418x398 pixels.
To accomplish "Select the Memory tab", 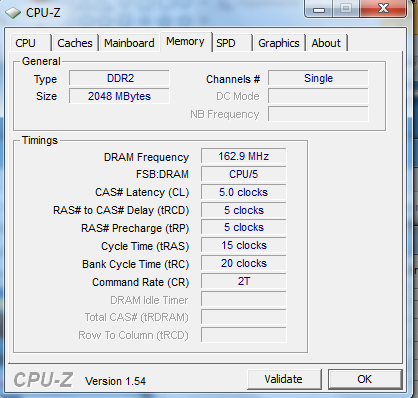I will coord(185,42).
